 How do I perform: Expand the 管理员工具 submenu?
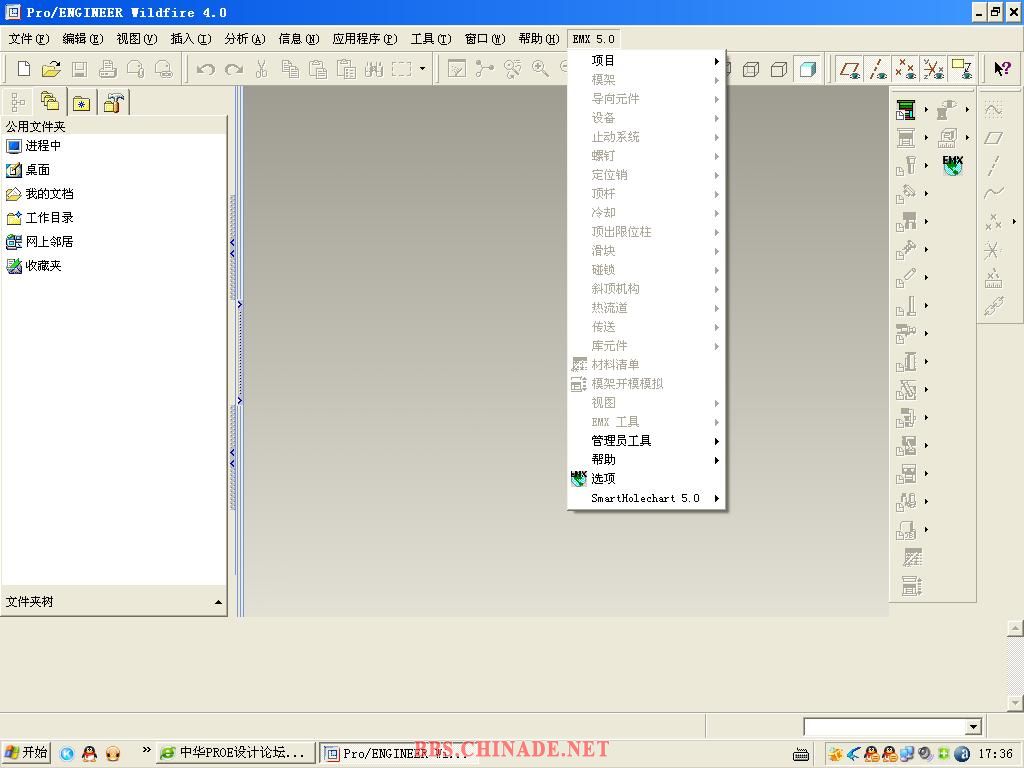tap(647, 441)
